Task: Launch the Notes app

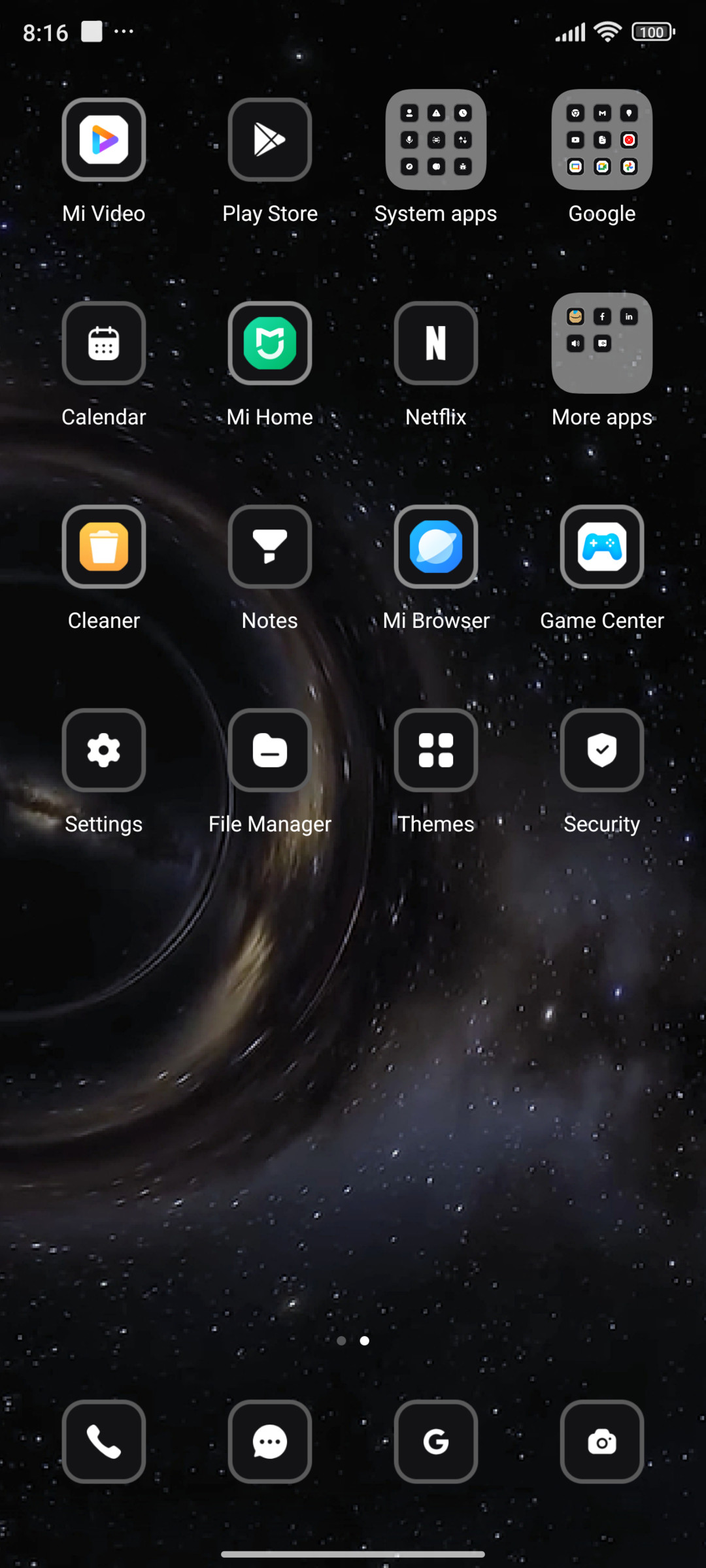Action: click(x=270, y=547)
